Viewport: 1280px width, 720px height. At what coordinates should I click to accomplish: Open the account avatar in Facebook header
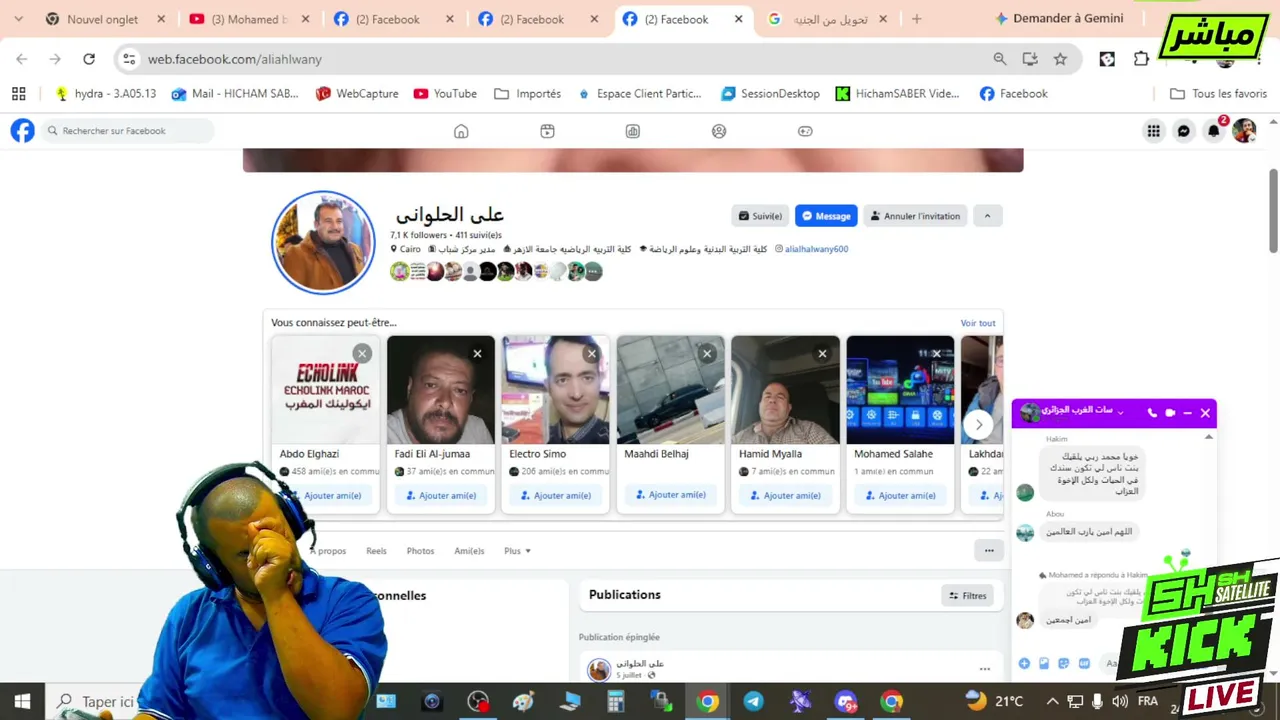point(1244,131)
